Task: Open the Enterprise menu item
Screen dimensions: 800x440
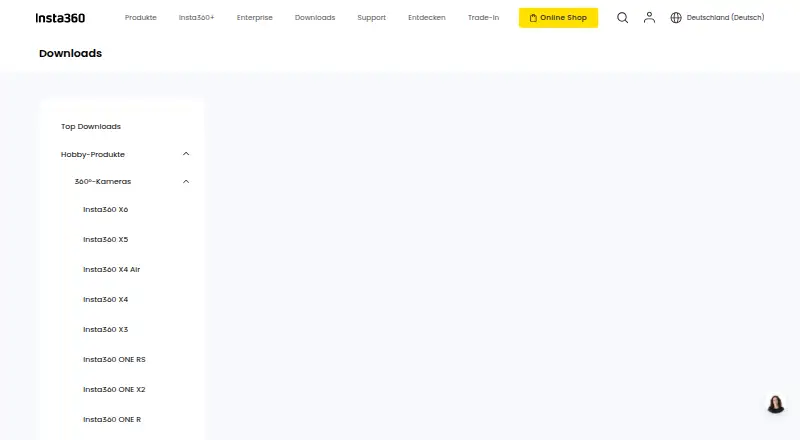Action: (255, 17)
